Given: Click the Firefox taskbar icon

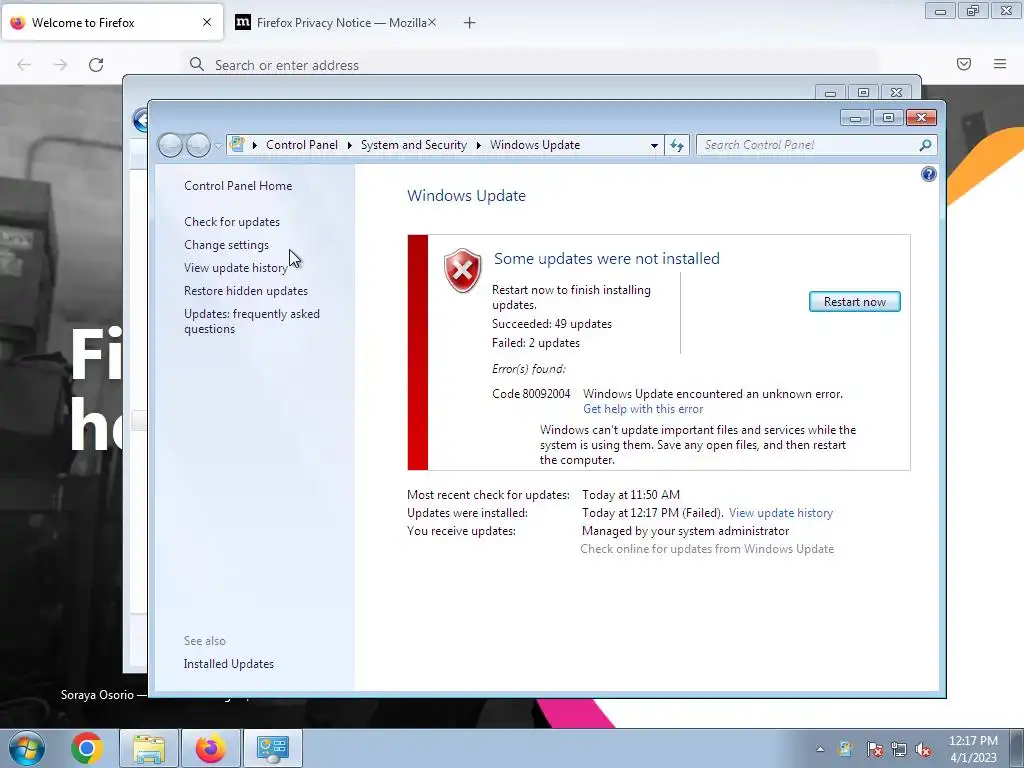Looking at the screenshot, I should point(210,748).
